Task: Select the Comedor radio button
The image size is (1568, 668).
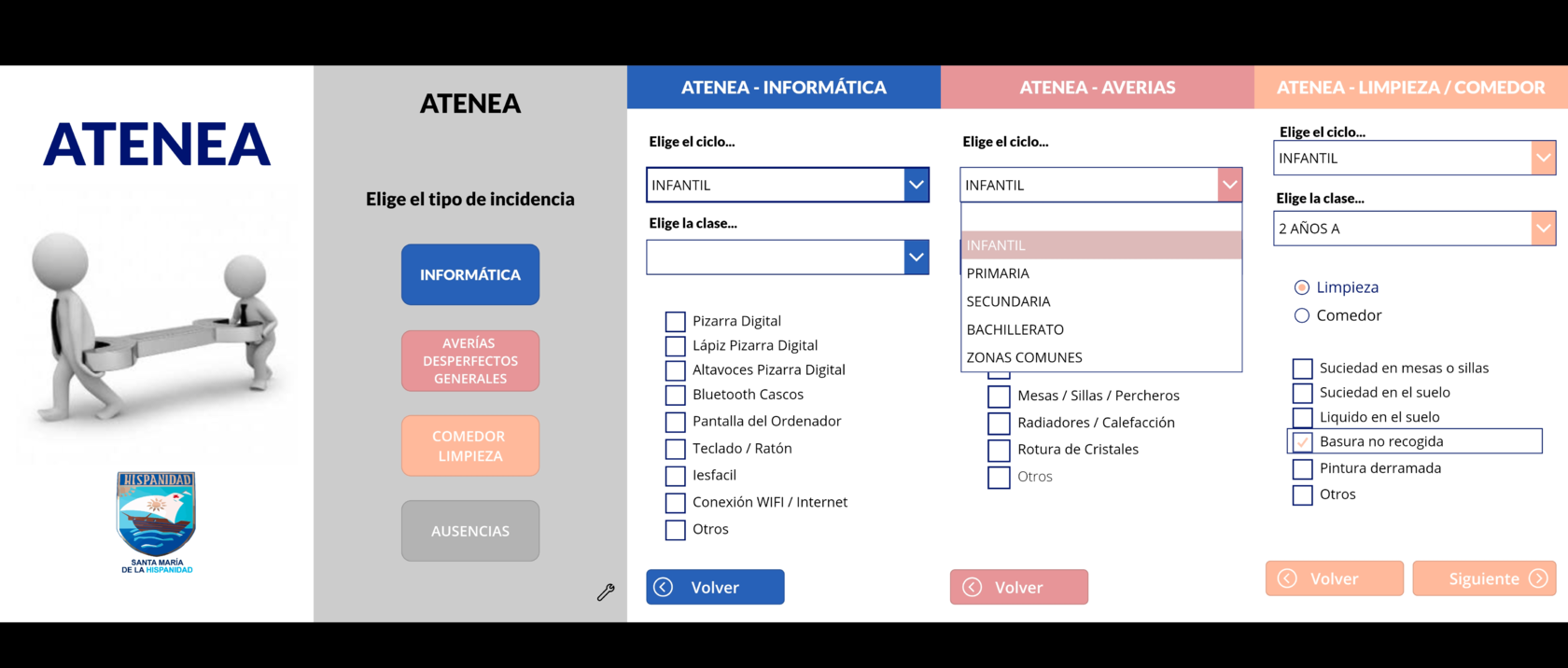Action: click(x=1302, y=315)
